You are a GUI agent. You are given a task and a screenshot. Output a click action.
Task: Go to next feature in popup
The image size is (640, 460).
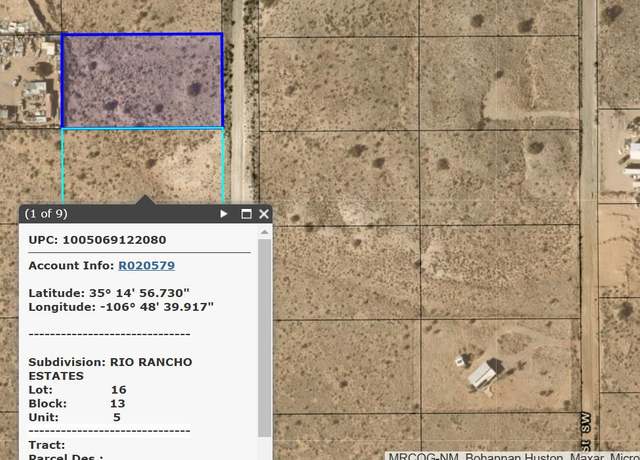coord(224,214)
